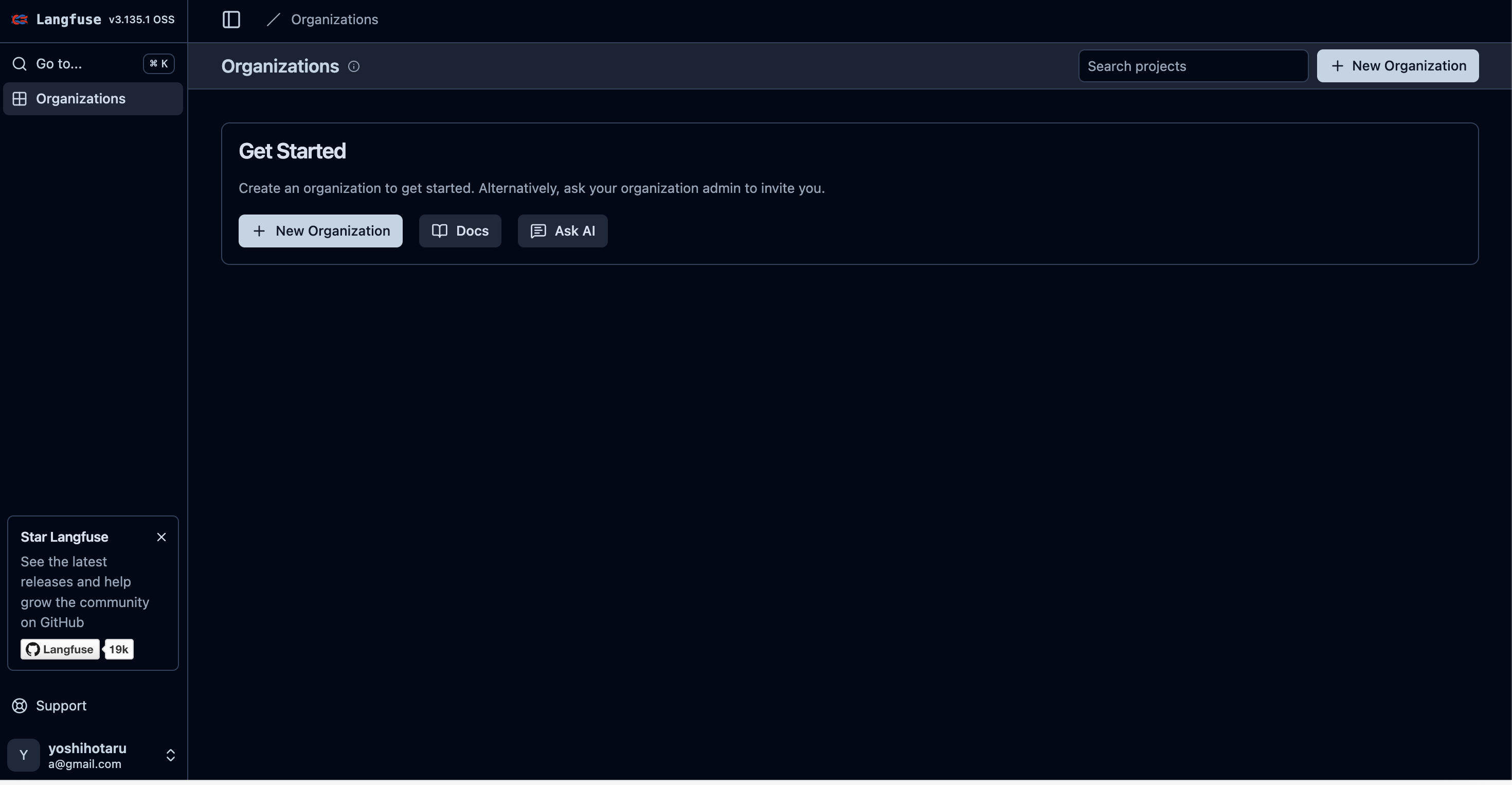Screen dimensions: 1512x785
Task: Click New Organization in the header
Action: tap(1397, 66)
